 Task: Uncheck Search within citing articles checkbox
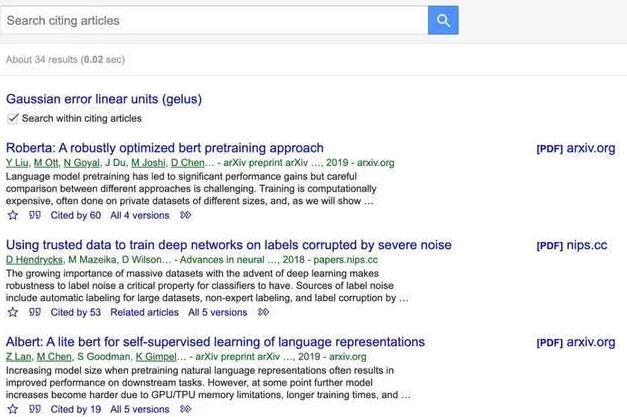tap(13, 118)
